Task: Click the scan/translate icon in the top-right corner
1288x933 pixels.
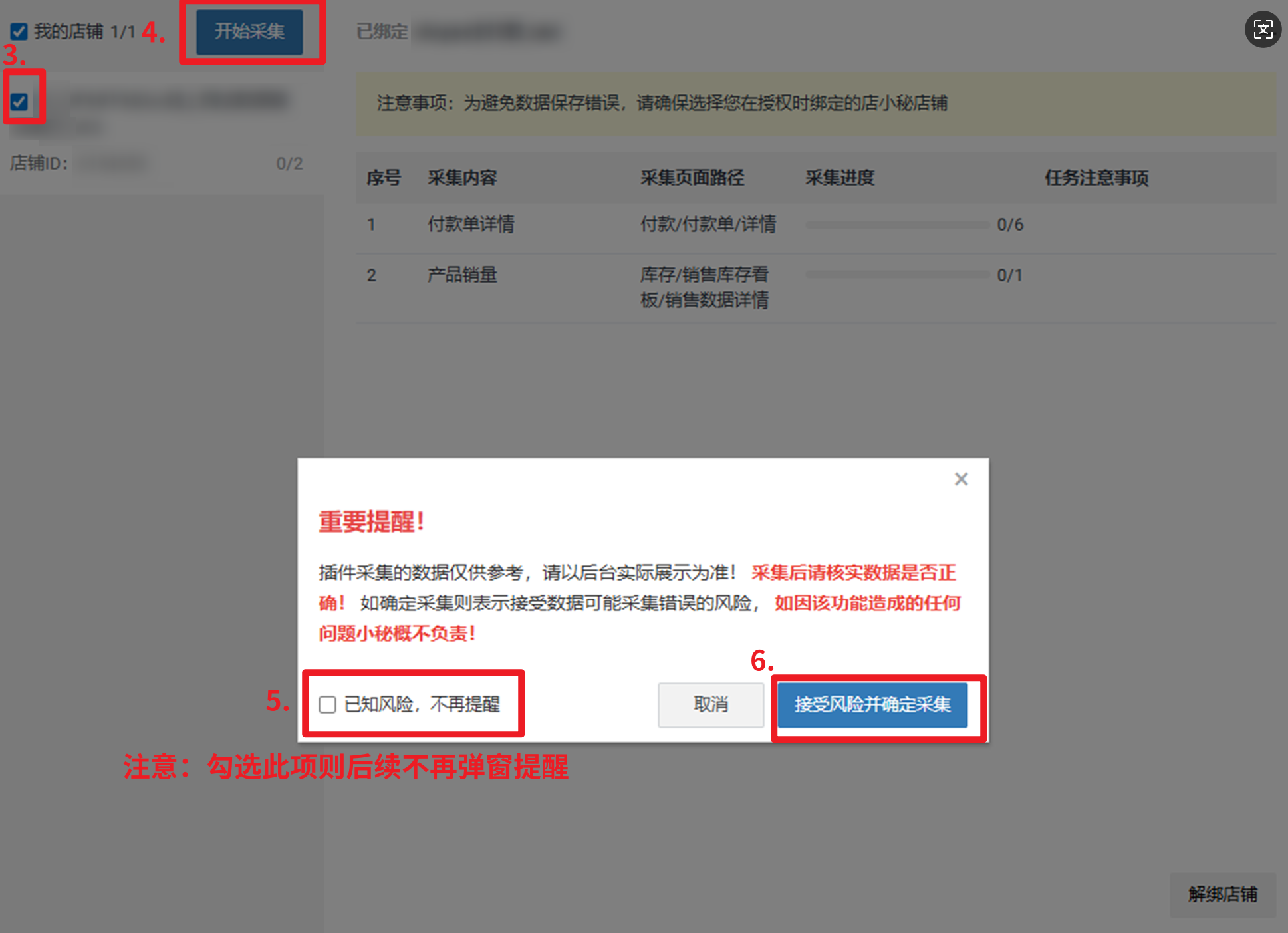Action: 1262,29
